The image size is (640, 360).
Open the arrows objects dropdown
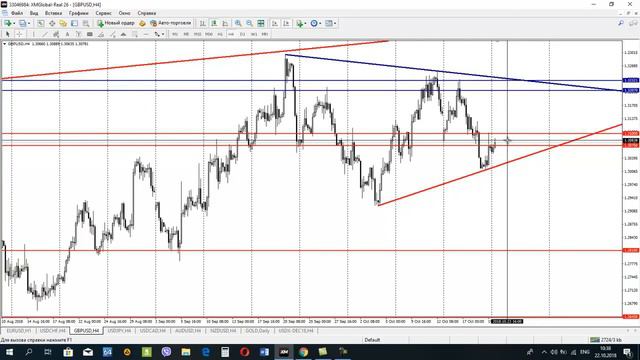click(158, 34)
